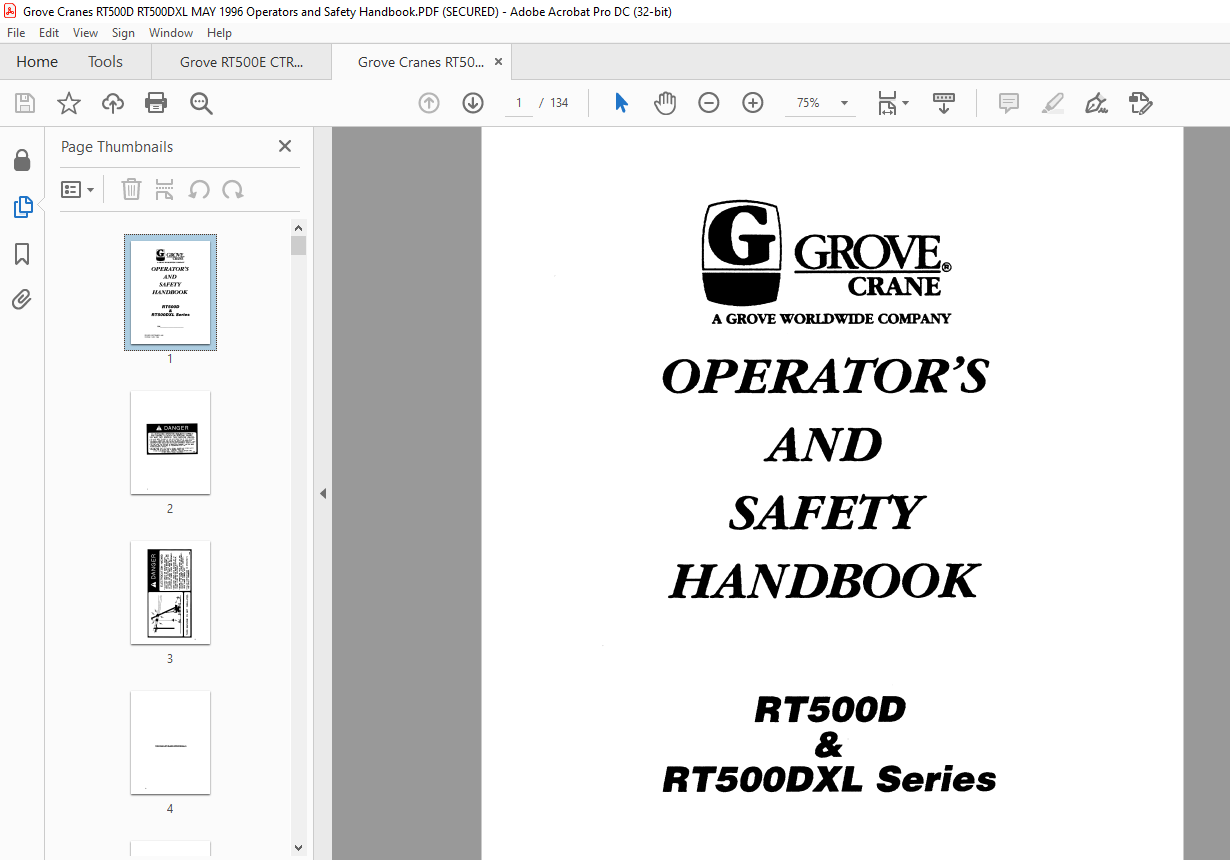
Task: Open the Attachments paperclip panel
Action: (22, 300)
